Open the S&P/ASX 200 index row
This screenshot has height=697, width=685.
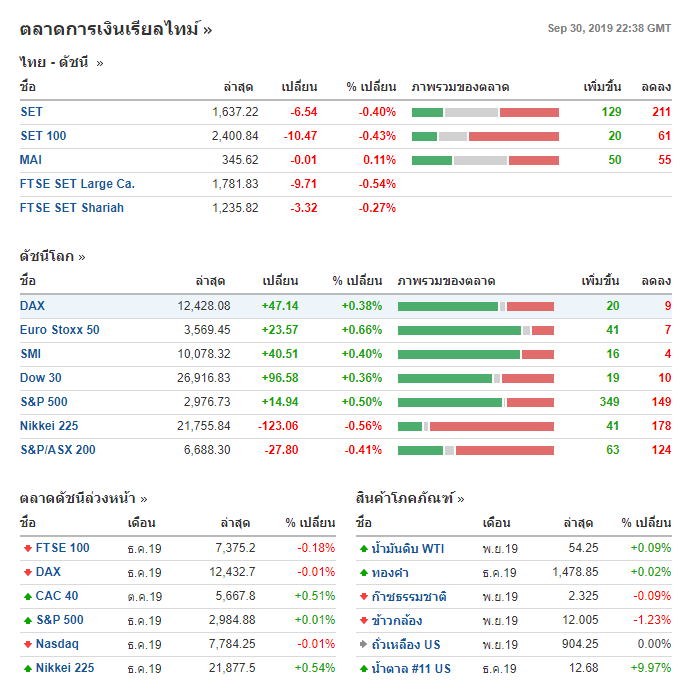point(58,450)
